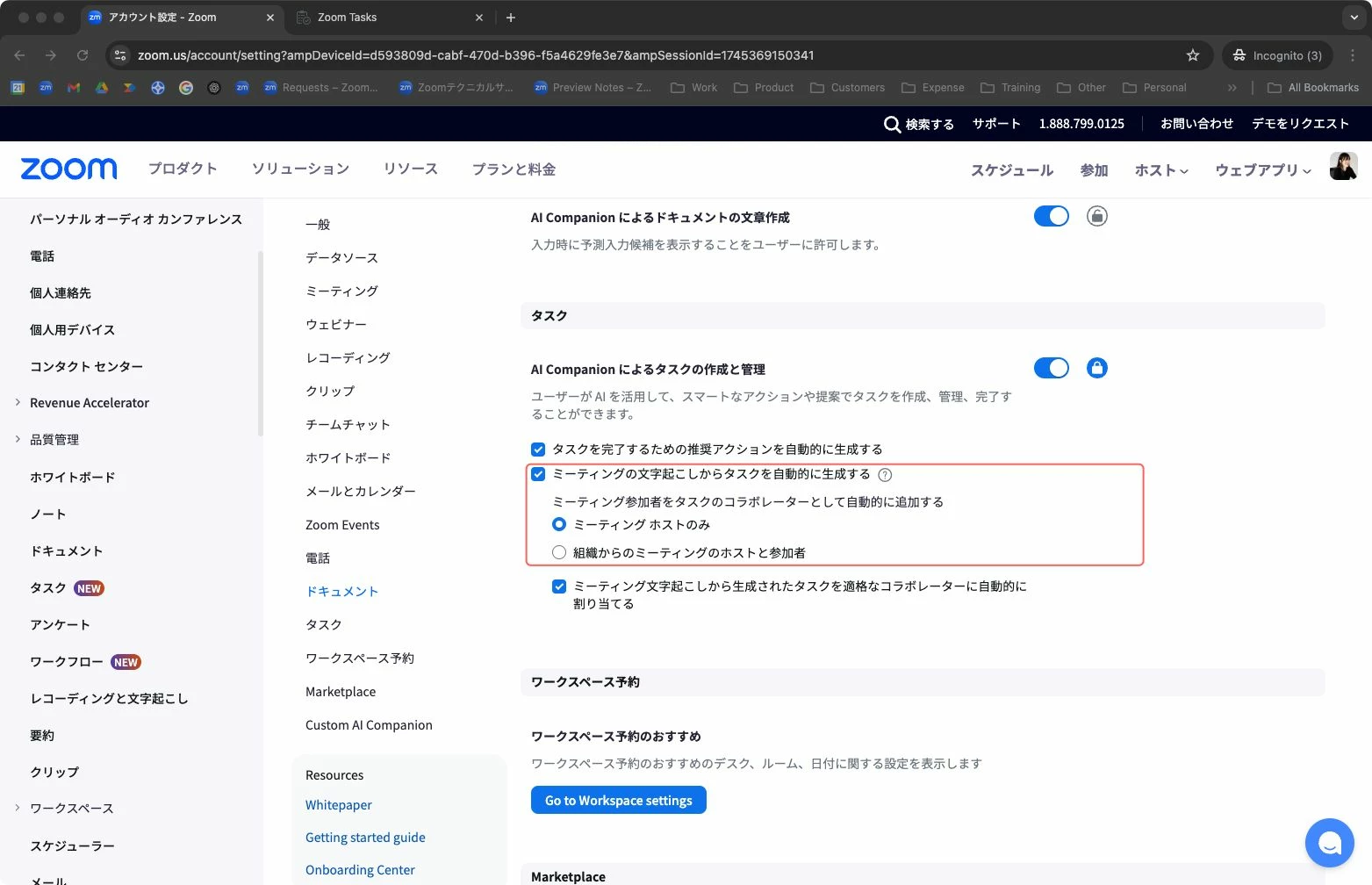Uncheck タスクを完了するための推奨アクション checkbox
The image size is (1372, 885).
538,450
